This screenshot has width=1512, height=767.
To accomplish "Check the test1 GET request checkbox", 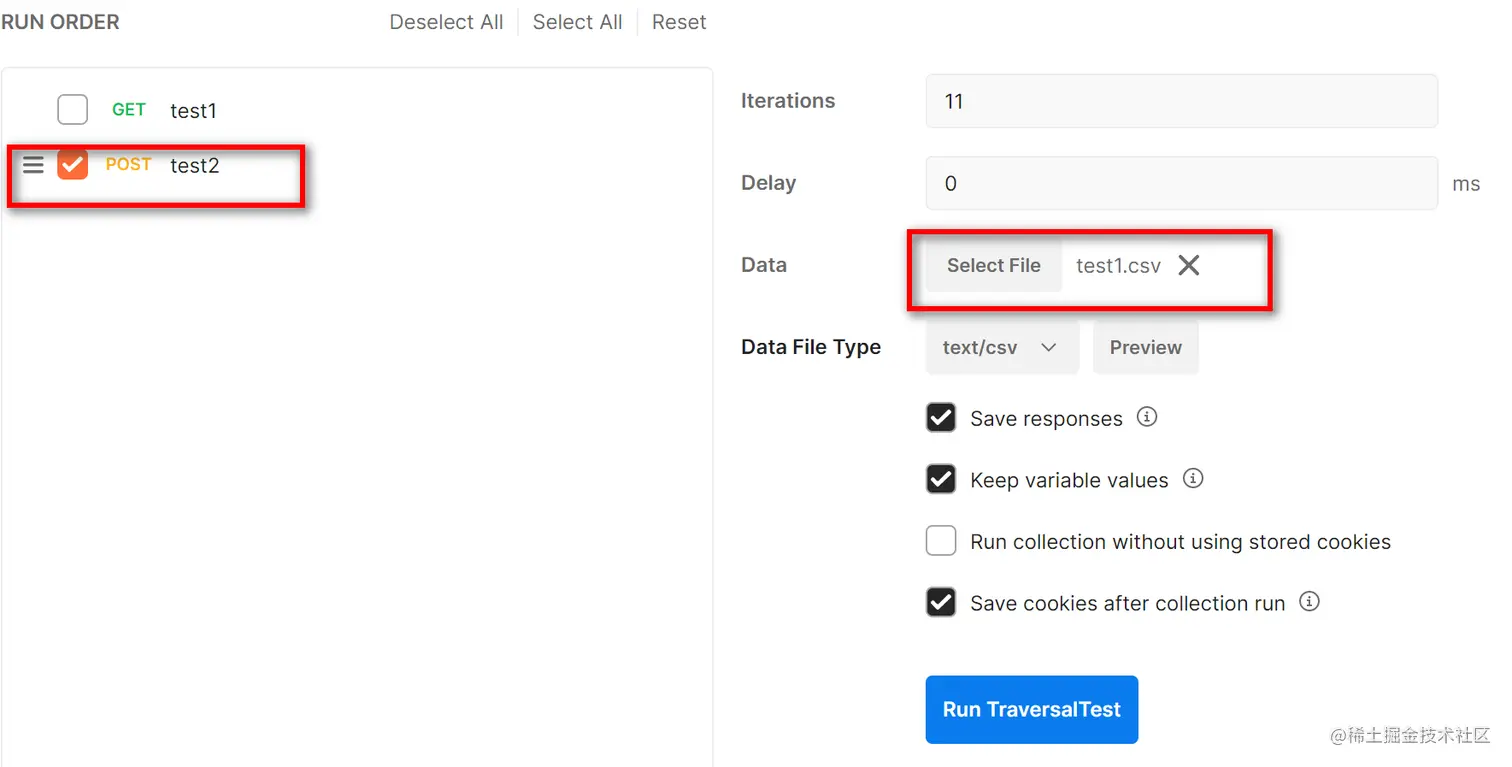I will [73, 109].
